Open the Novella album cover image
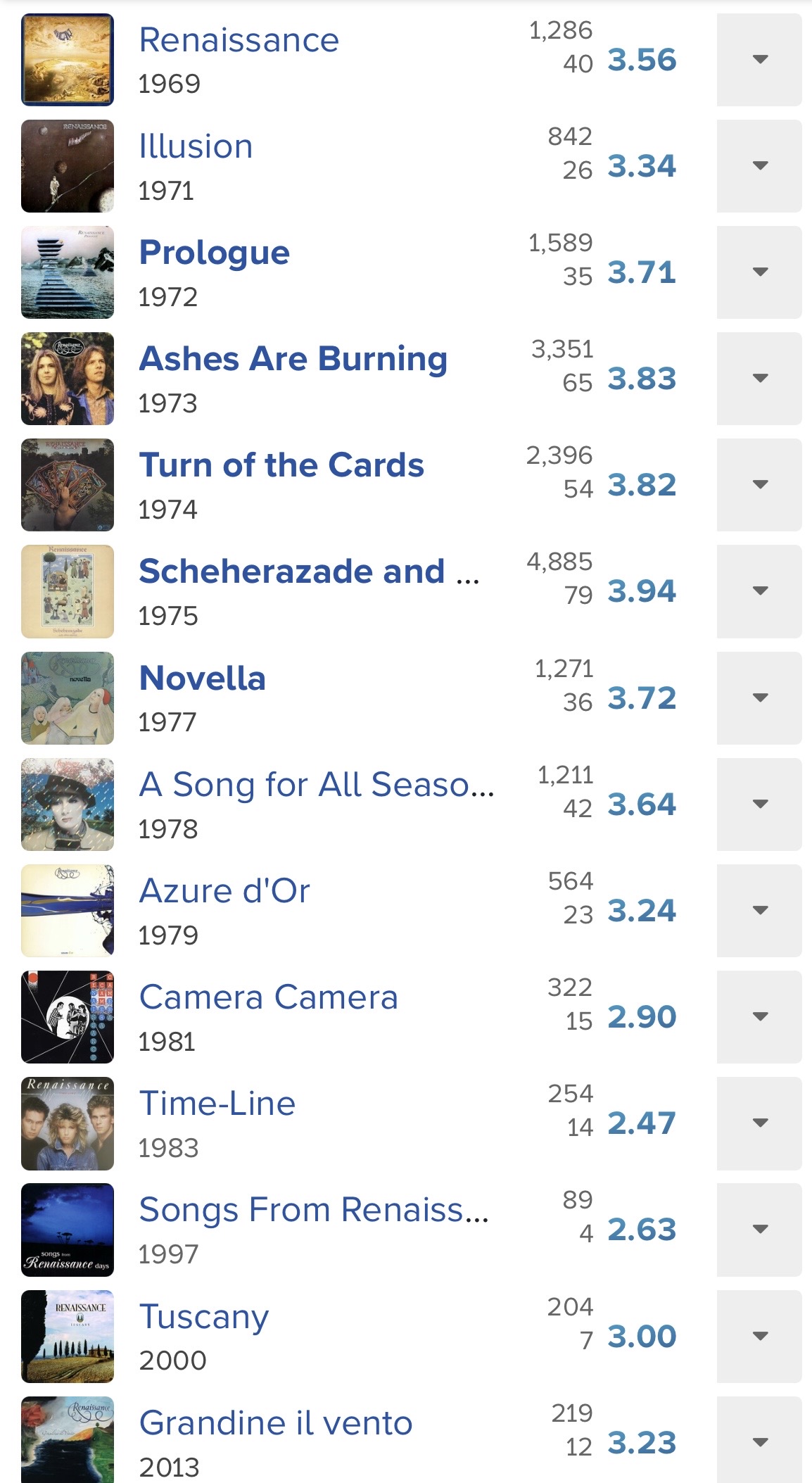This screenshot has height=1483, width=812. pos(68,698)
